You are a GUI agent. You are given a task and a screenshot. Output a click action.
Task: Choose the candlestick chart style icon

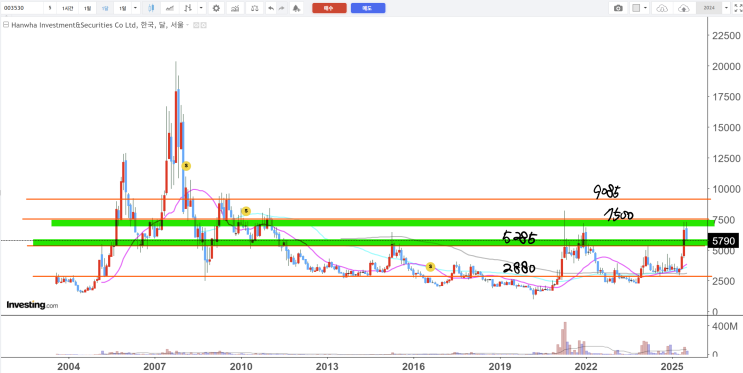point(151,8)
